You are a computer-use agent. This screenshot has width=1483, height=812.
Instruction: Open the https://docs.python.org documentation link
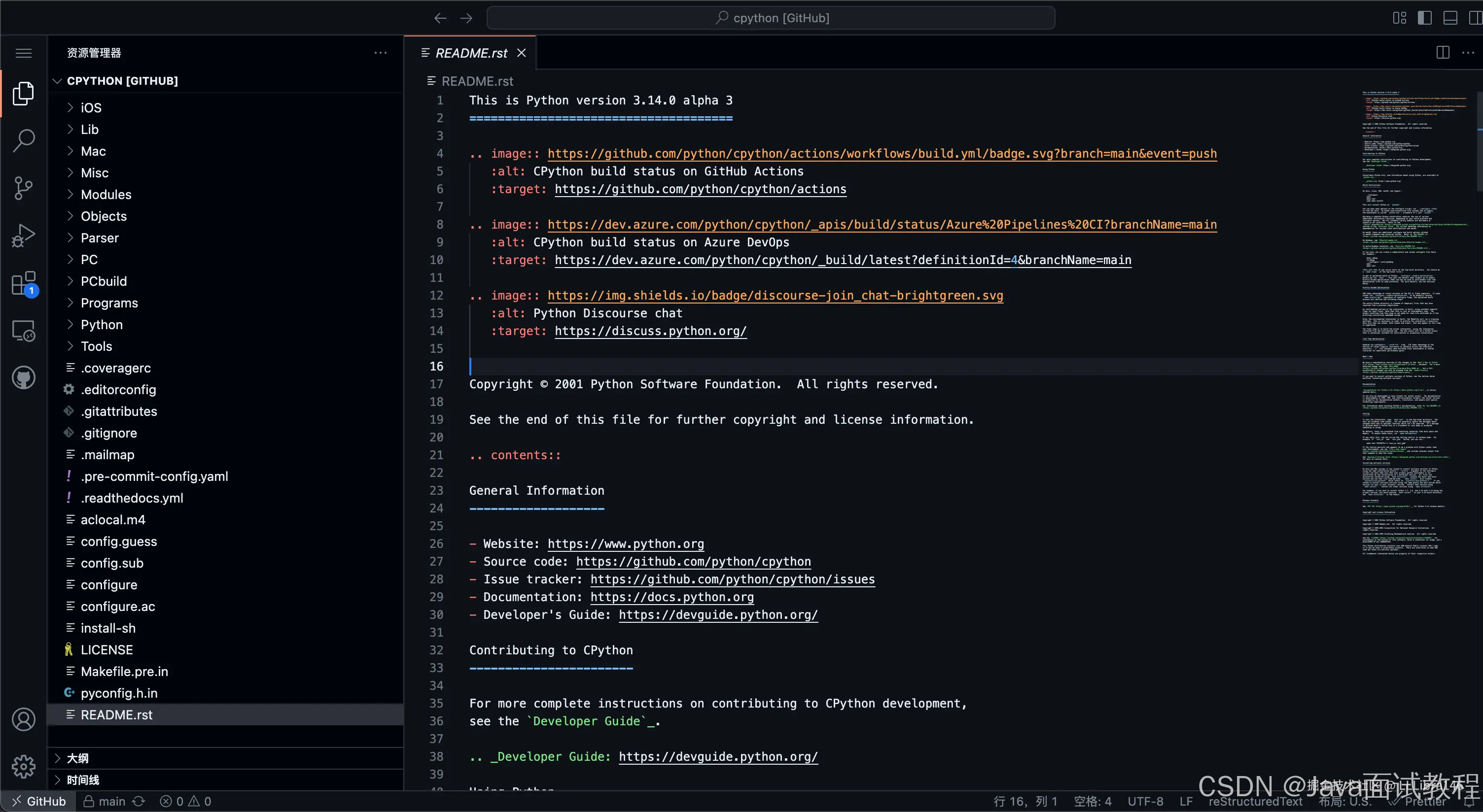pos(672,597)
